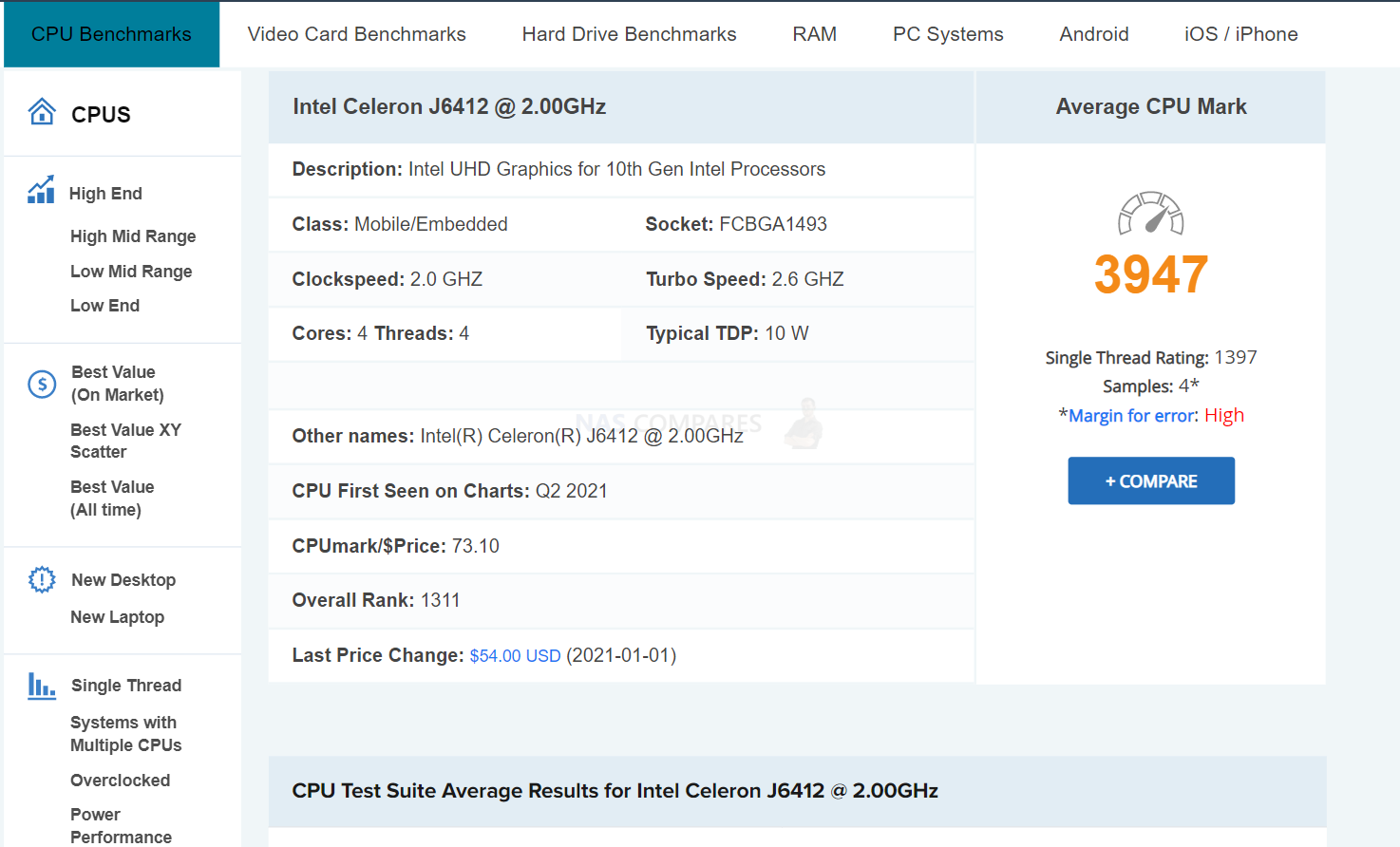This screenshot has height=847, width=1400.
Task: Open Low End CPU list
Action: (x=104, y=306)
